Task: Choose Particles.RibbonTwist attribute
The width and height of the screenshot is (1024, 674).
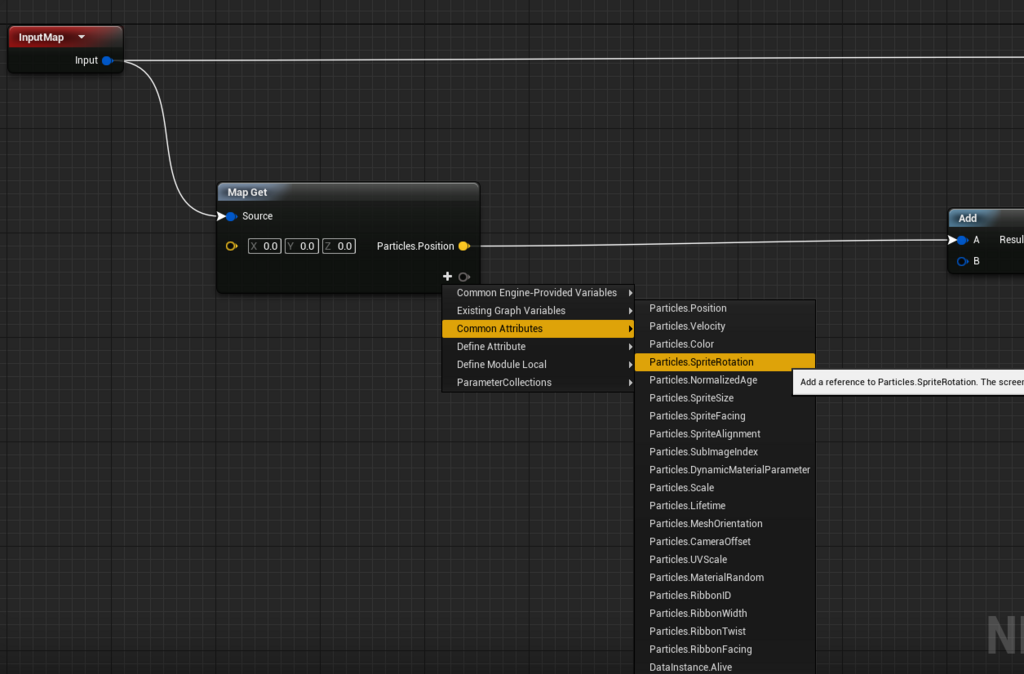Action: [725, 632]
